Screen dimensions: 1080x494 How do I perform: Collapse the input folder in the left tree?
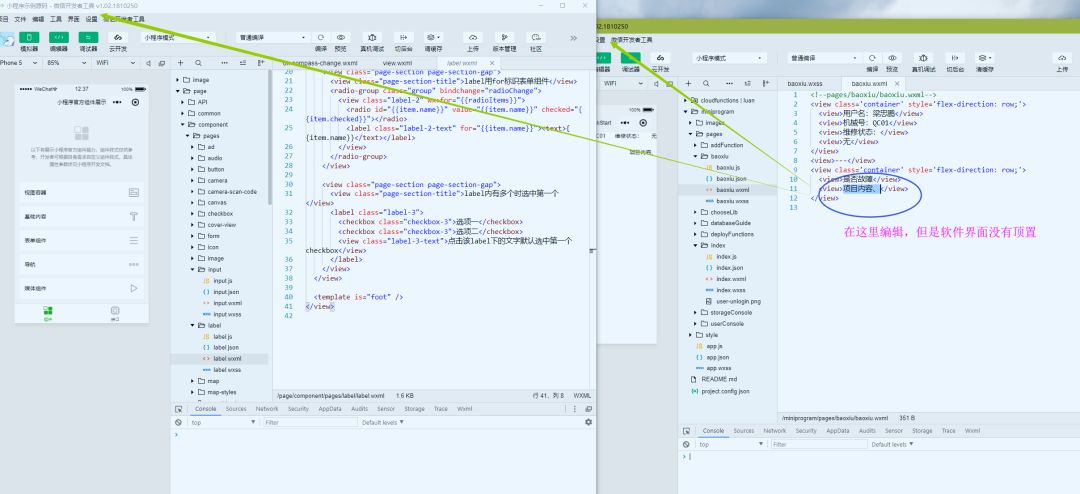click(207, 269)
